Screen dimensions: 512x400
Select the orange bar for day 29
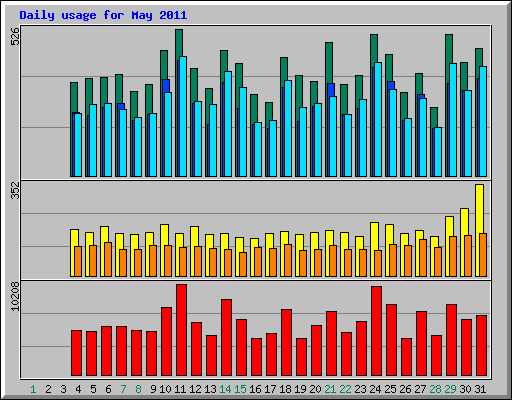(453, 256)
